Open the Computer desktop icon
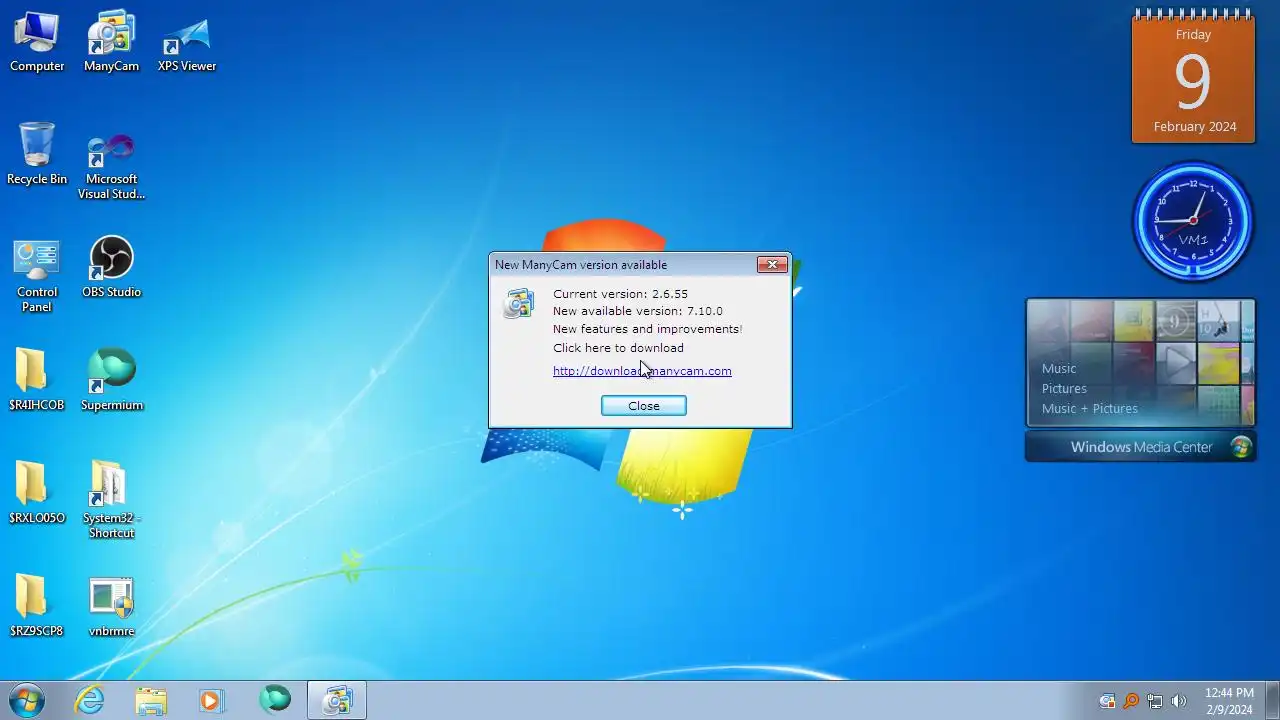 point(37,43)
